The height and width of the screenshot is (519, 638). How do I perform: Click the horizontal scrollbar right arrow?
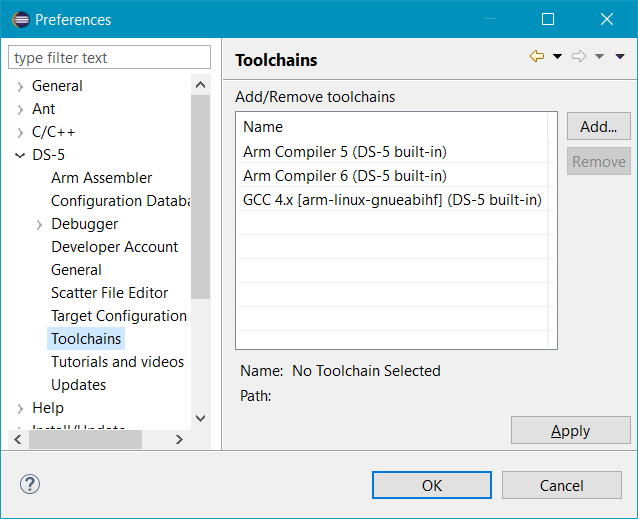pyautogui.click(x=179, y=439)
